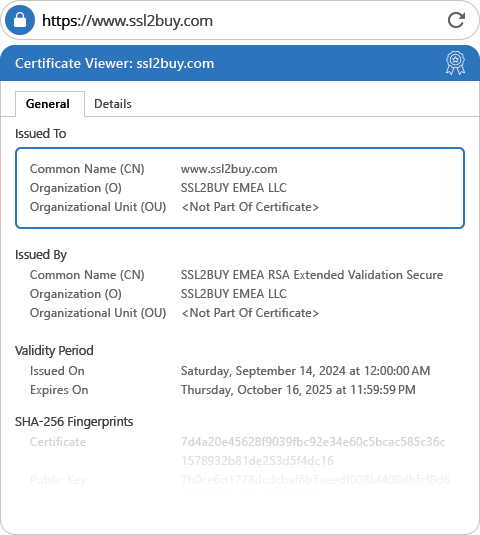Click SSL2BUY EMEA RSA Extended Validation Secure

pyautogui.click(x=312, y=275)
